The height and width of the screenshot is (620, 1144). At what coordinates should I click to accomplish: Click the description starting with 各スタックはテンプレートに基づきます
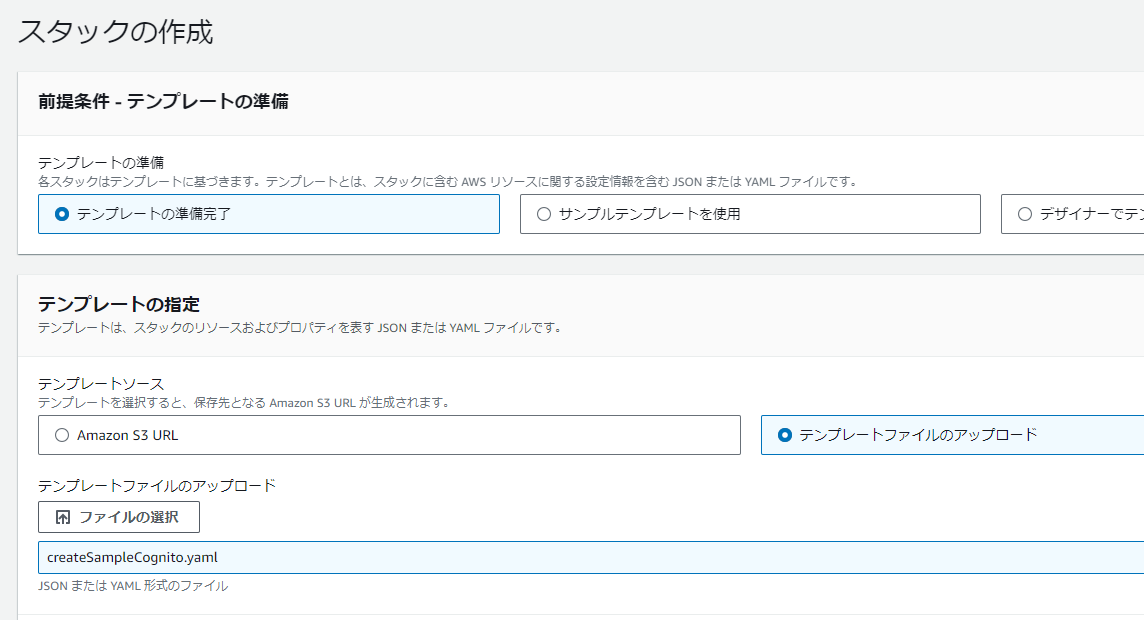tap(447, 182)
